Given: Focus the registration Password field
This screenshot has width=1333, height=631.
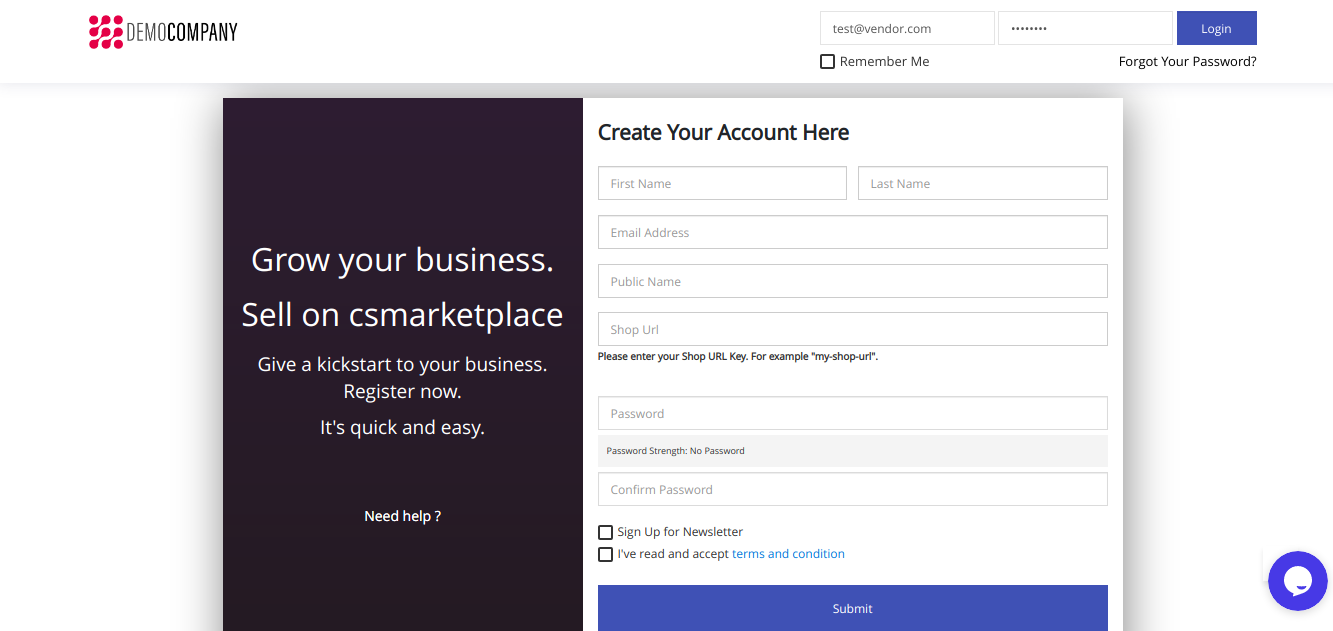Looking at the screenshot, I should coord(852,414).
